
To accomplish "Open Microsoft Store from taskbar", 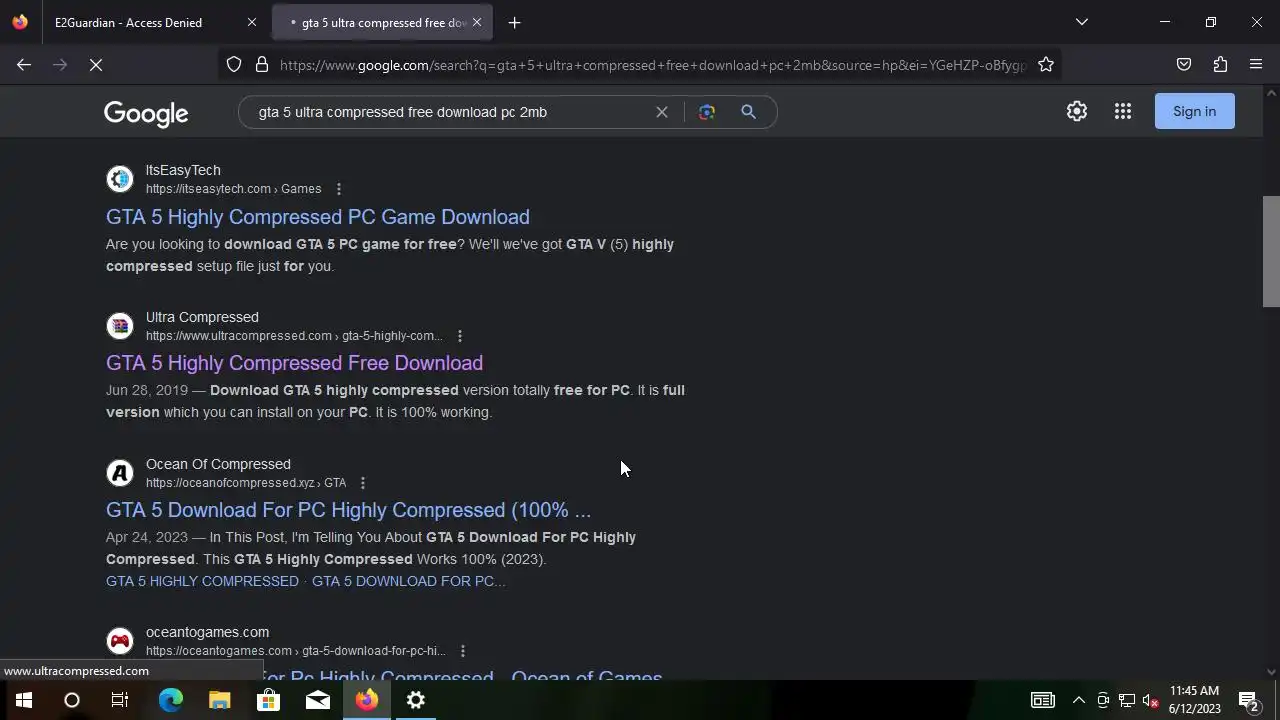I will [x=269, y=700].
